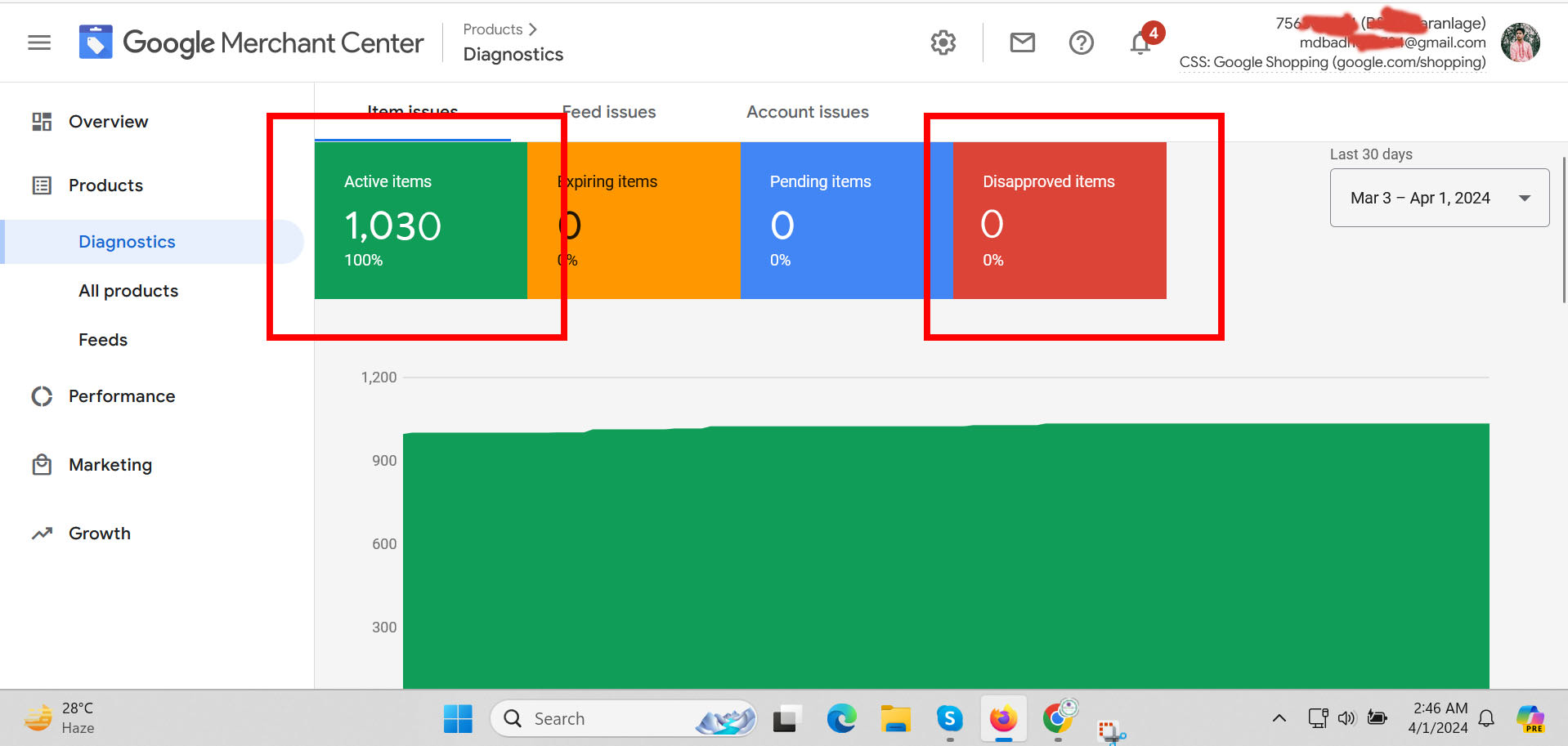Image resolution: width=1568 pixels, height=746 pixels.
Task: Click the Diagnostics page heading
Action: 513,55
